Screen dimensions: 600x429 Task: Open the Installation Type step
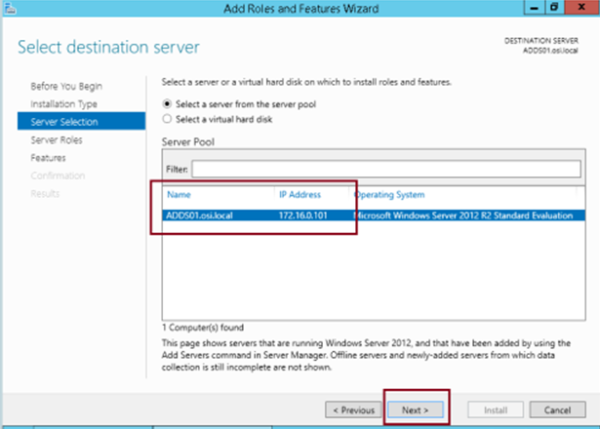pos(64,103)
